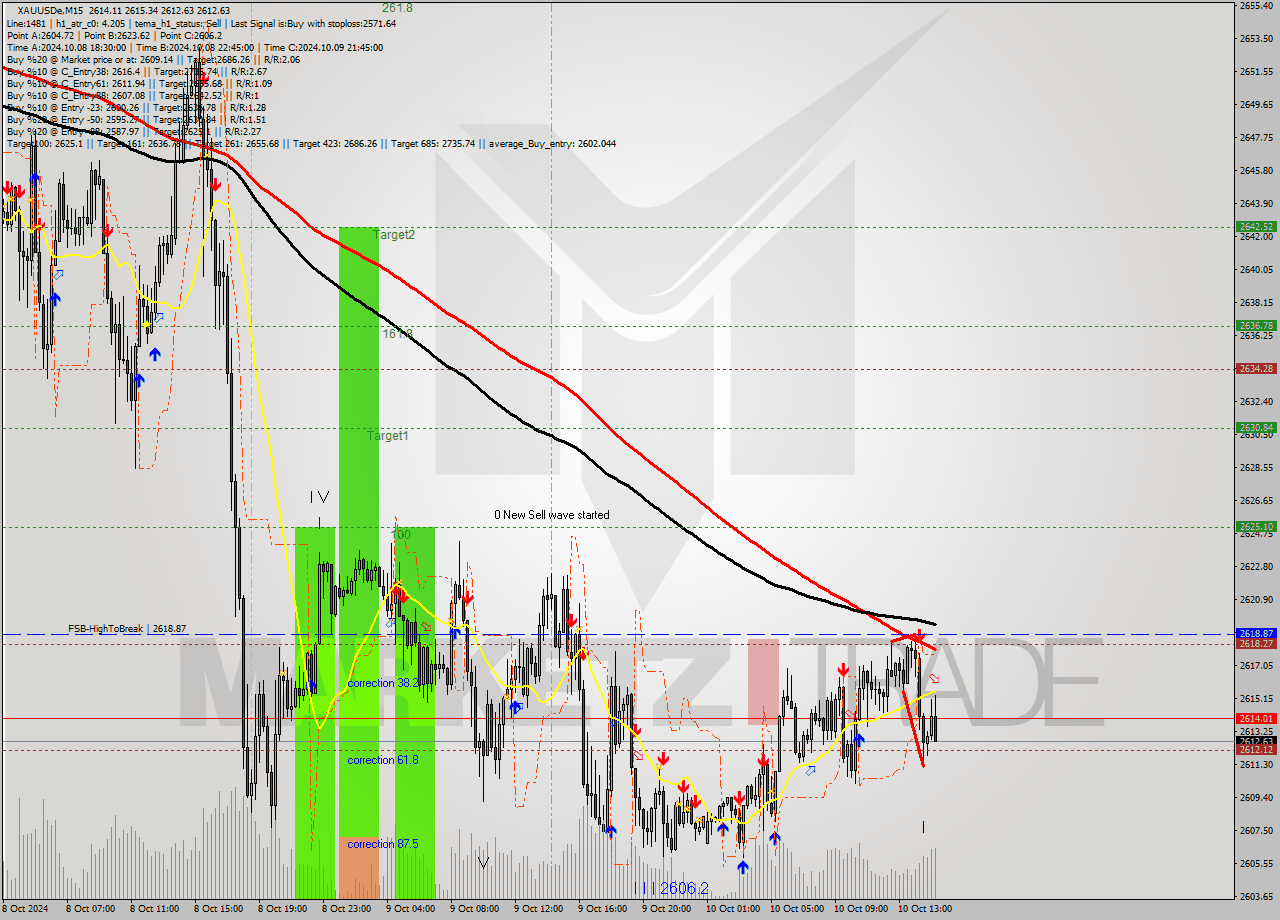The height and width of the screenshot is (920, 1280).
Task: Select the FSB-HighToBreak | 2618.87 label
Action: pyautogui.click(x=127, y=629)
